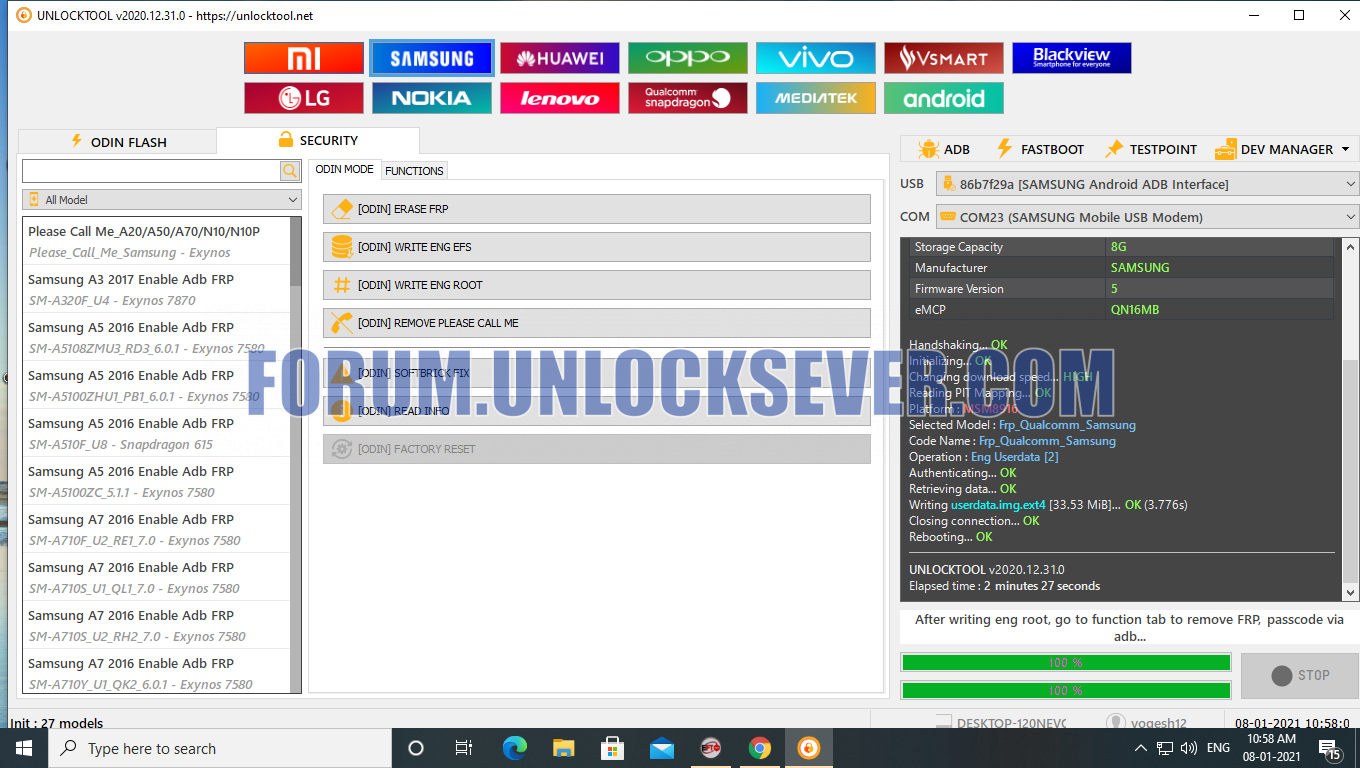This screenshot has width=1360, height=768.
Task: Select model SM-A510F_U8 Snapdragon 615
Action: click(157, 433)
